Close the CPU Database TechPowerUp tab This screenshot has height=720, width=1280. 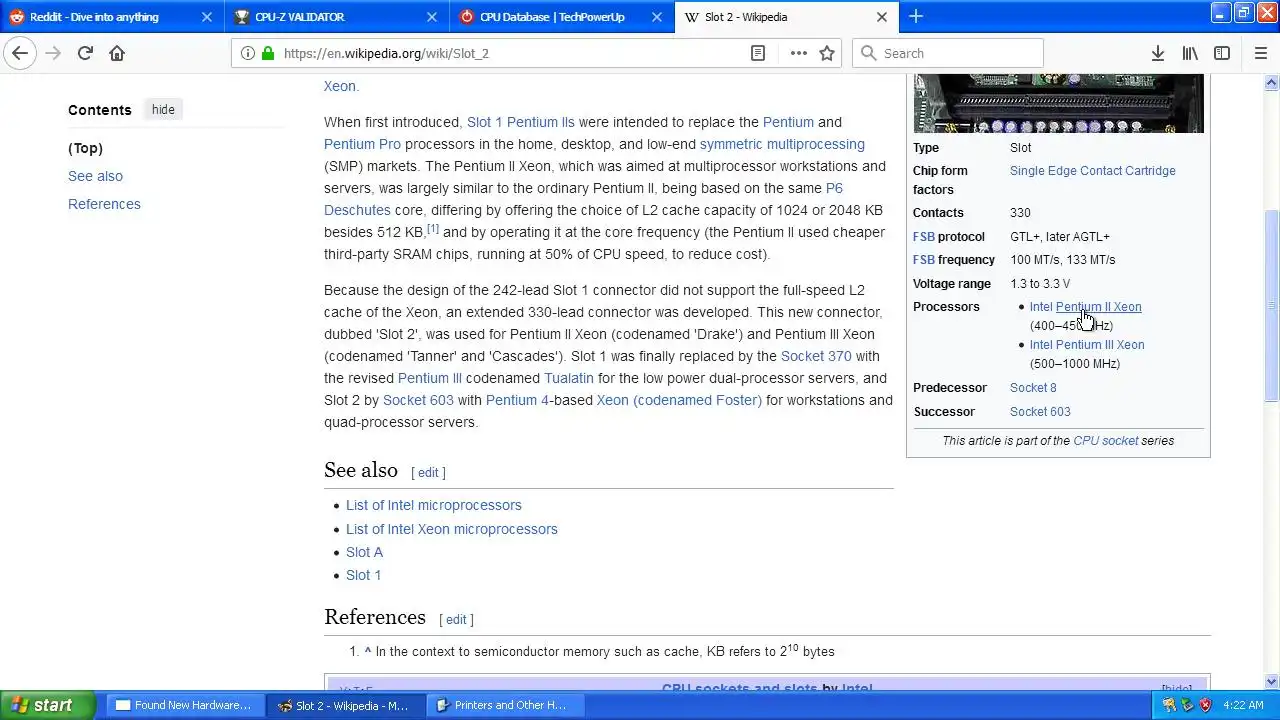(657, 17)
